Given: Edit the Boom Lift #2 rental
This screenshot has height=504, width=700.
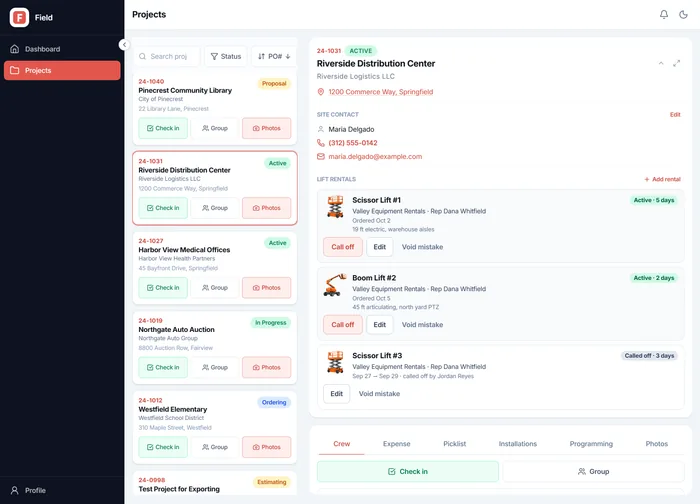Looking at the screenshot, I should [x=379, y=325].
